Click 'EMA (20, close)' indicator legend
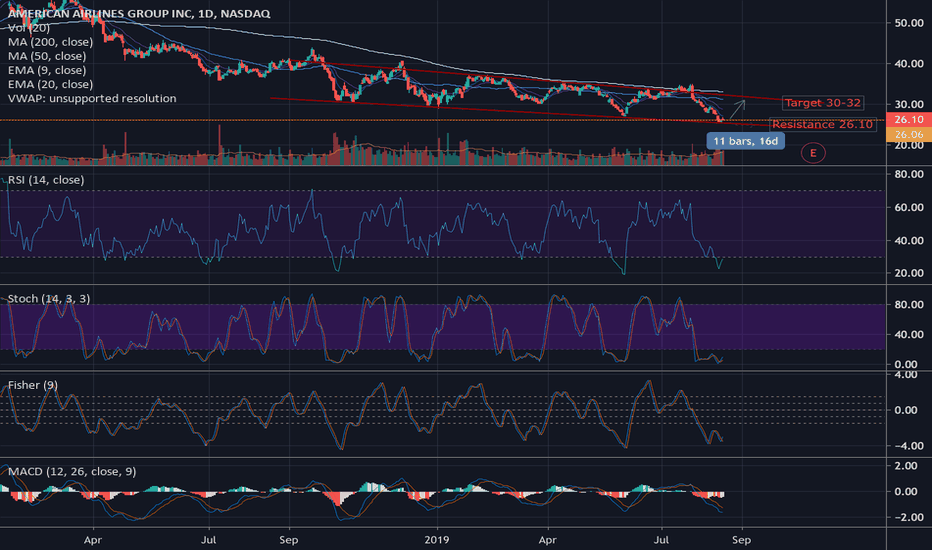Image resolution: width=932 pixels, height=550 pixels. point(51,84)
